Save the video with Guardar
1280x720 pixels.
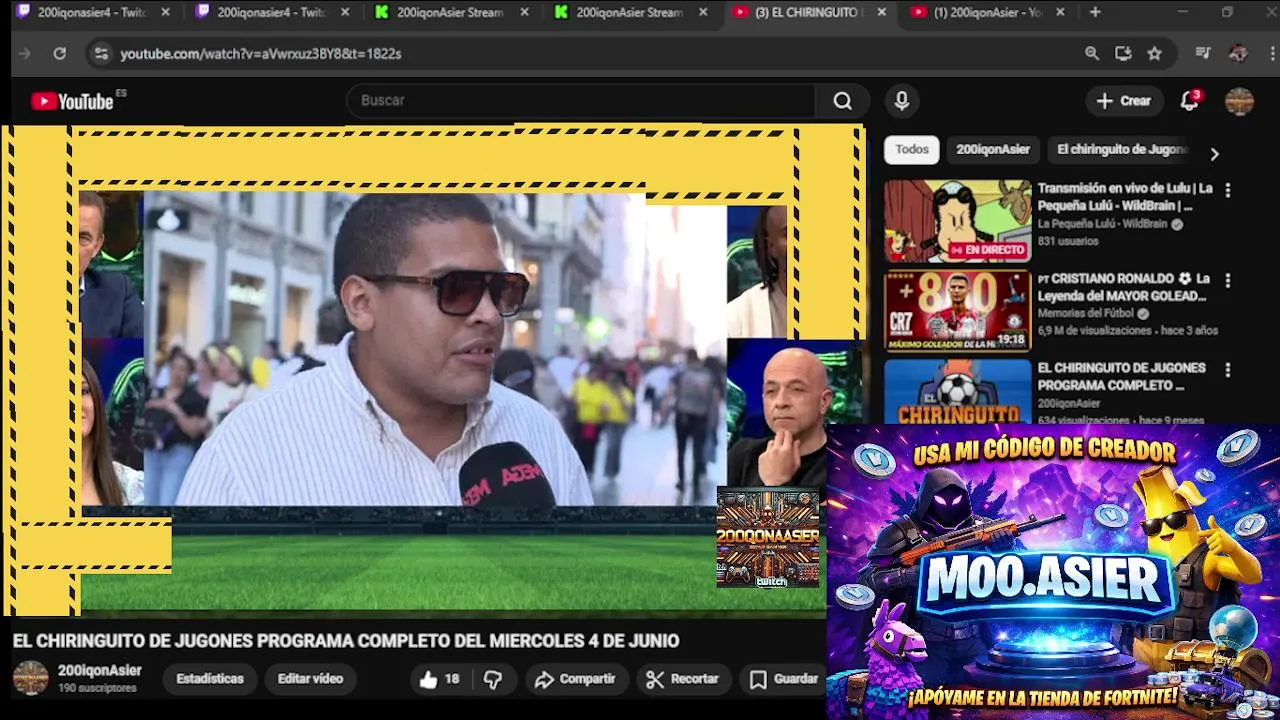click(785, 679)
